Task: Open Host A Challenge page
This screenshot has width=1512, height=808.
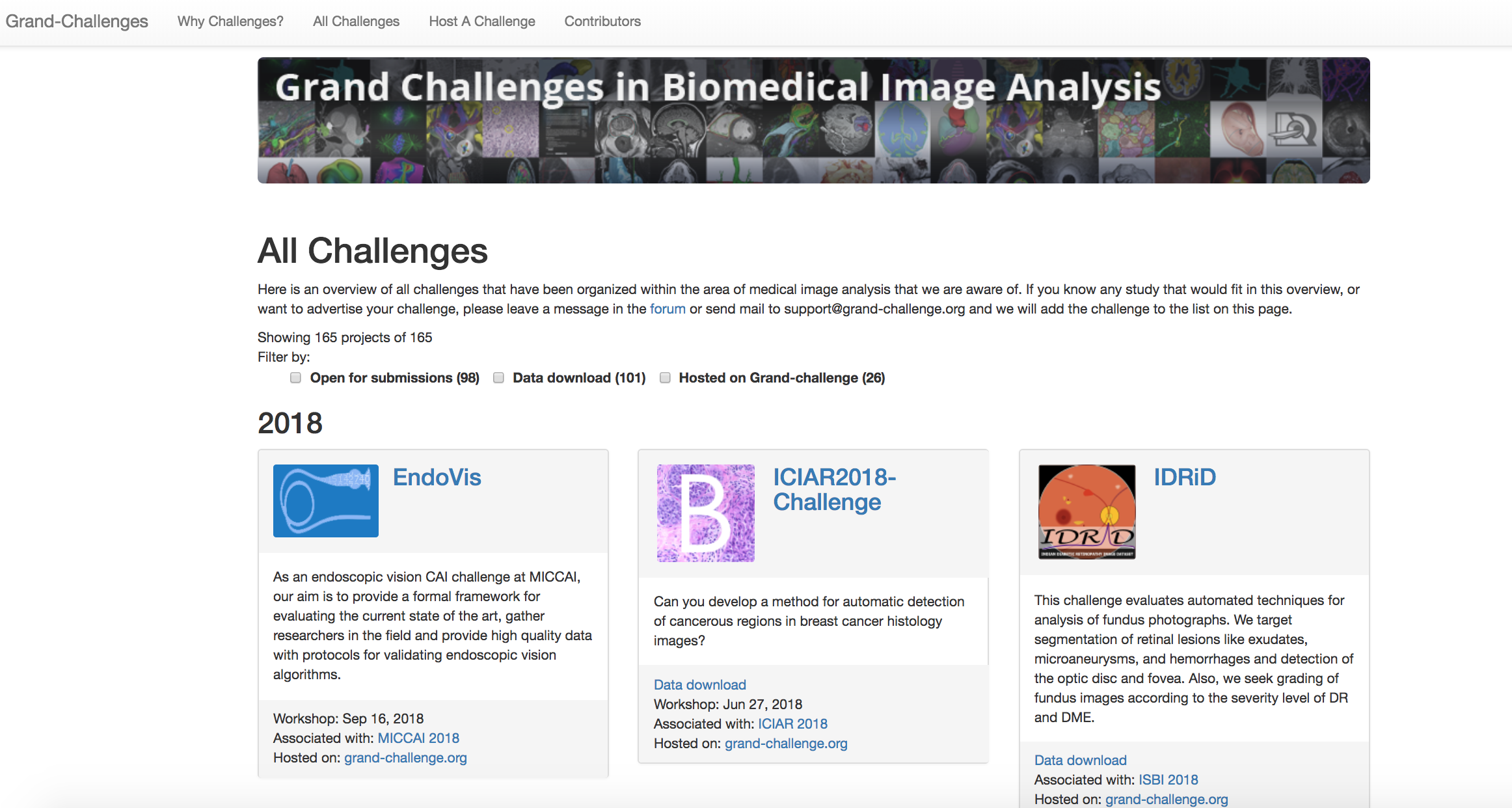Action: tap(482, 21)
